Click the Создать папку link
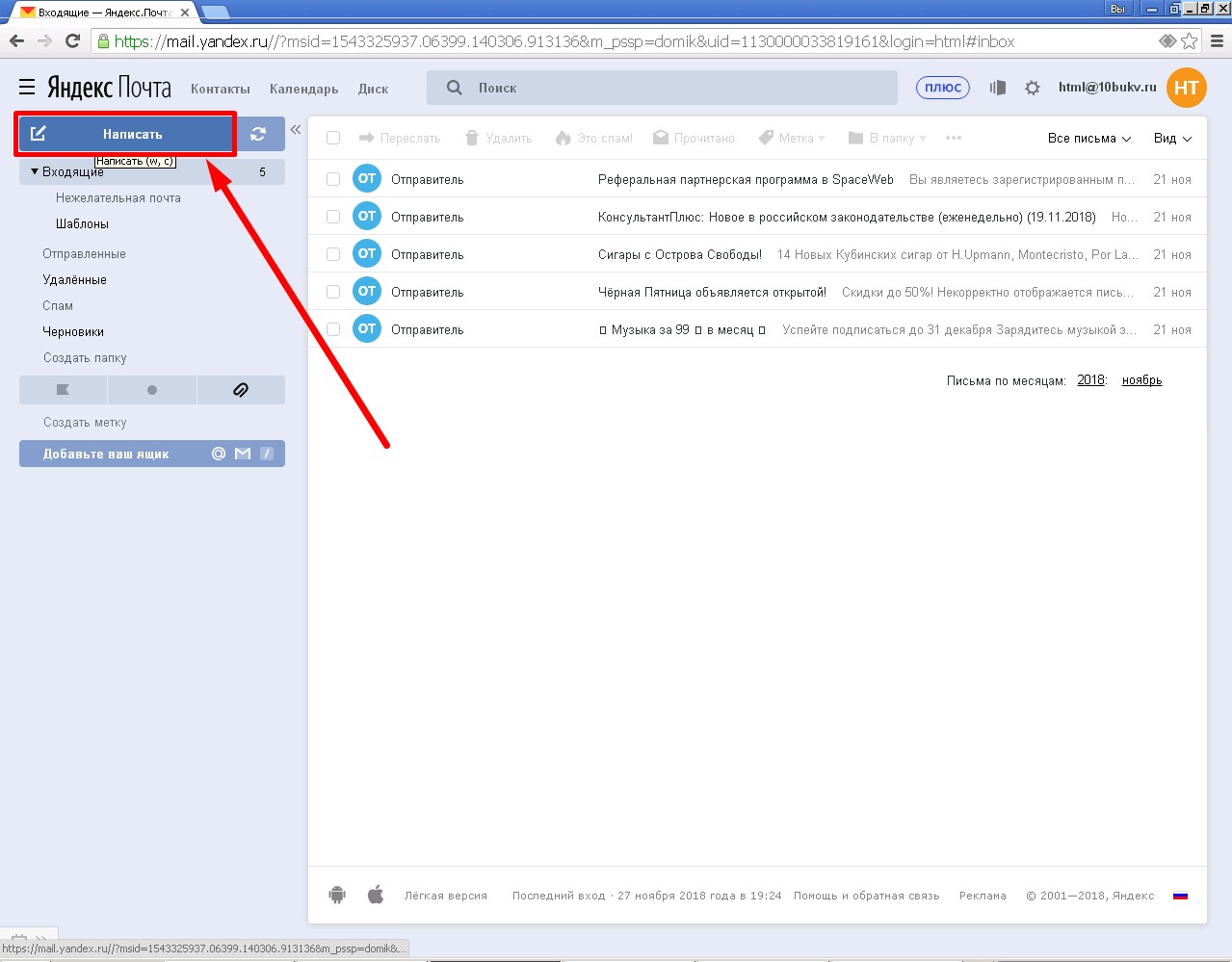Screen dimensions: 1232x962 (x=85, y=358)
